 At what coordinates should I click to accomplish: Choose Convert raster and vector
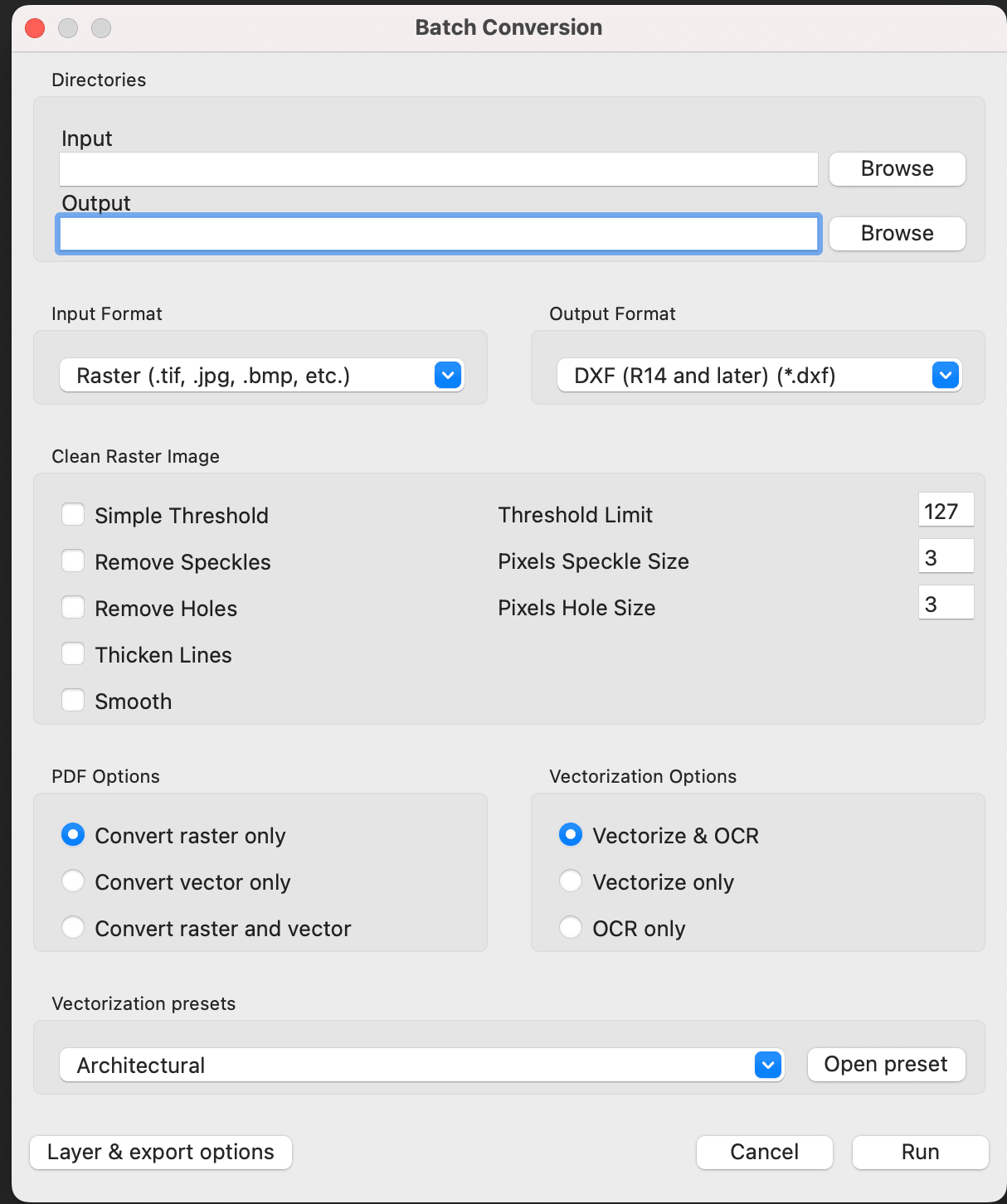73,928
